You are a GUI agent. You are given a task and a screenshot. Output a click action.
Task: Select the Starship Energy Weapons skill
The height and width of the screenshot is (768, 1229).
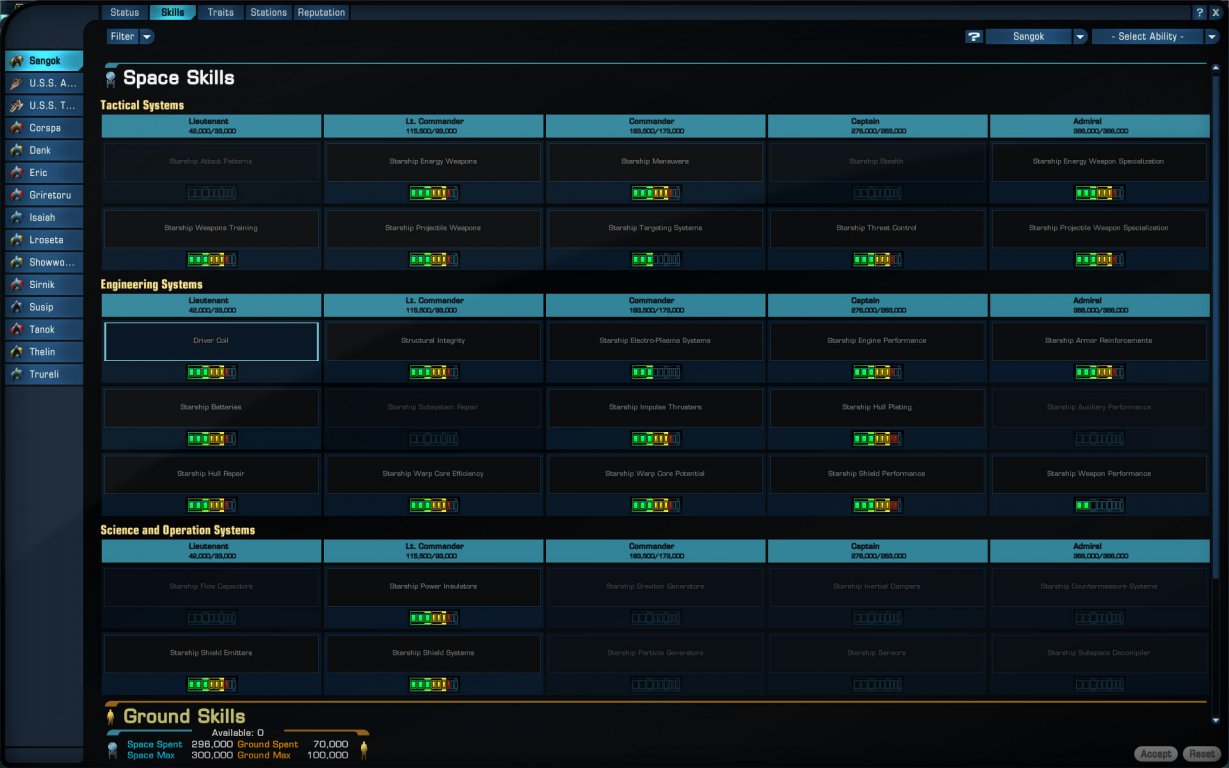click(433, 162)
